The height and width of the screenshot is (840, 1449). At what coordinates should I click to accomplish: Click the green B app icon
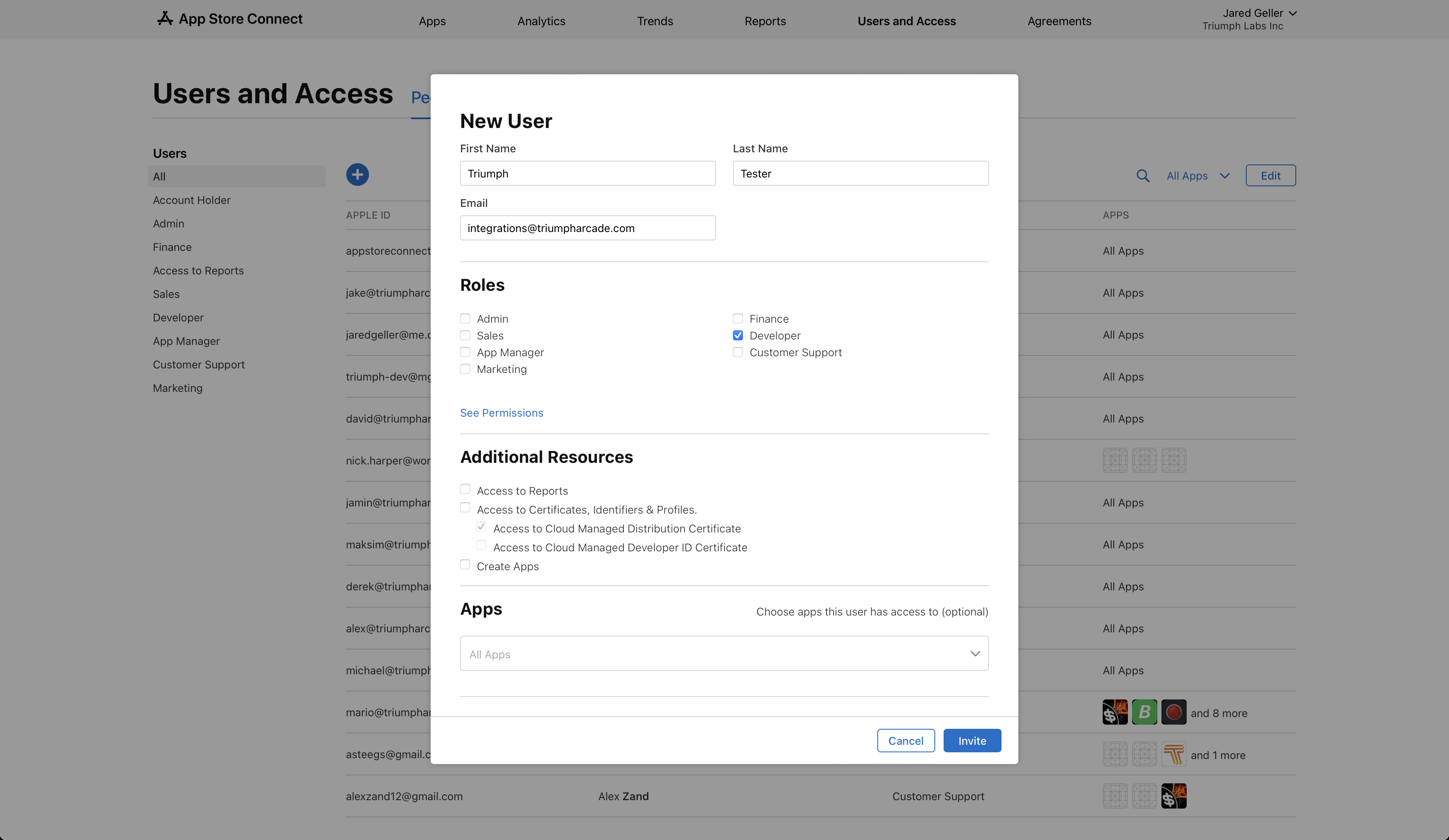pos(1144,712)
